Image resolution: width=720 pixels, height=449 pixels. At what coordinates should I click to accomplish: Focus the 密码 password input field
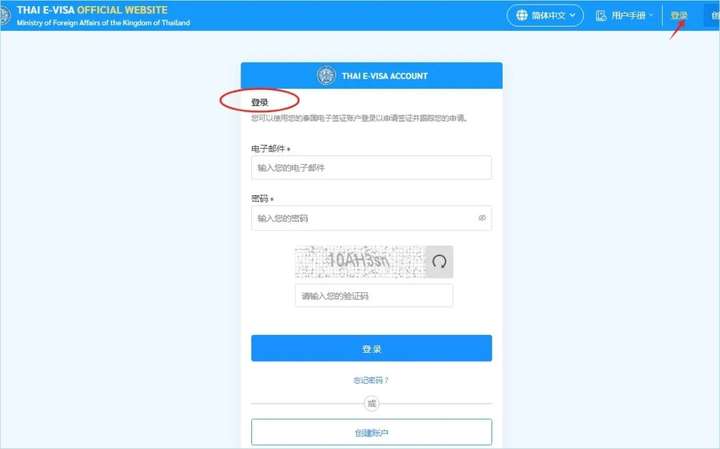pyautogui.click(x=371, y=218)
